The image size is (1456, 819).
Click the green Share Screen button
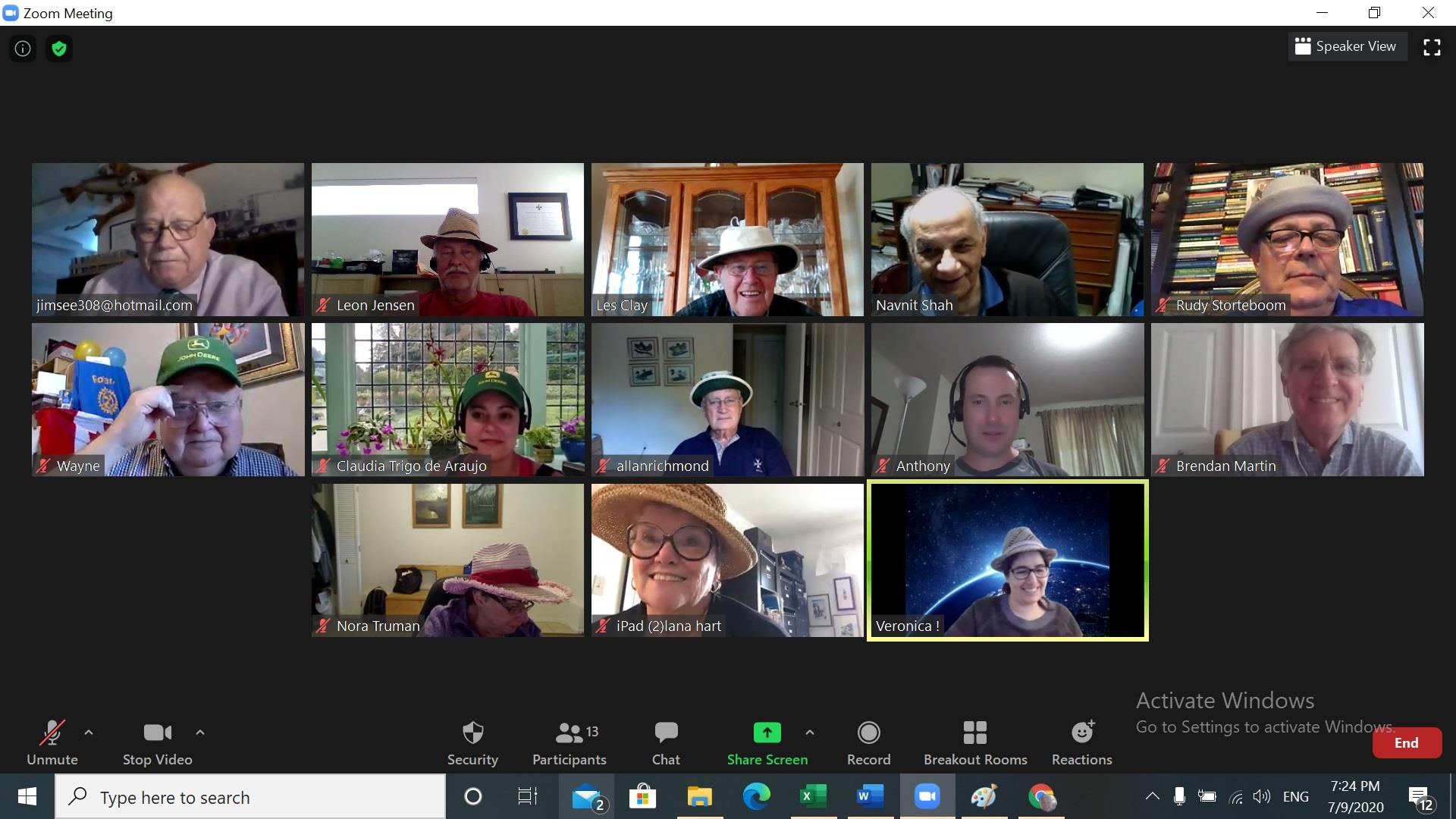point(767,733)
